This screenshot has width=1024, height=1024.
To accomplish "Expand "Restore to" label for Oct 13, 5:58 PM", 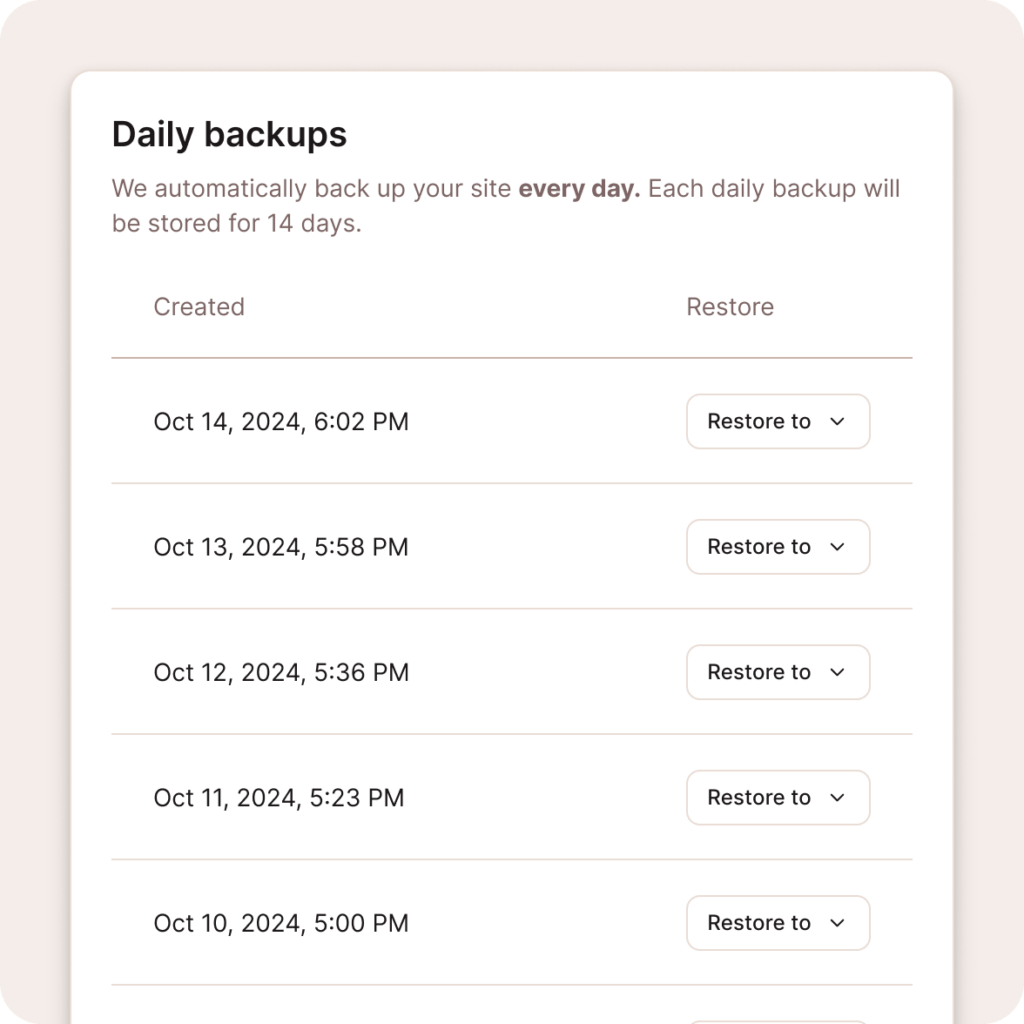I will point(759,547).
